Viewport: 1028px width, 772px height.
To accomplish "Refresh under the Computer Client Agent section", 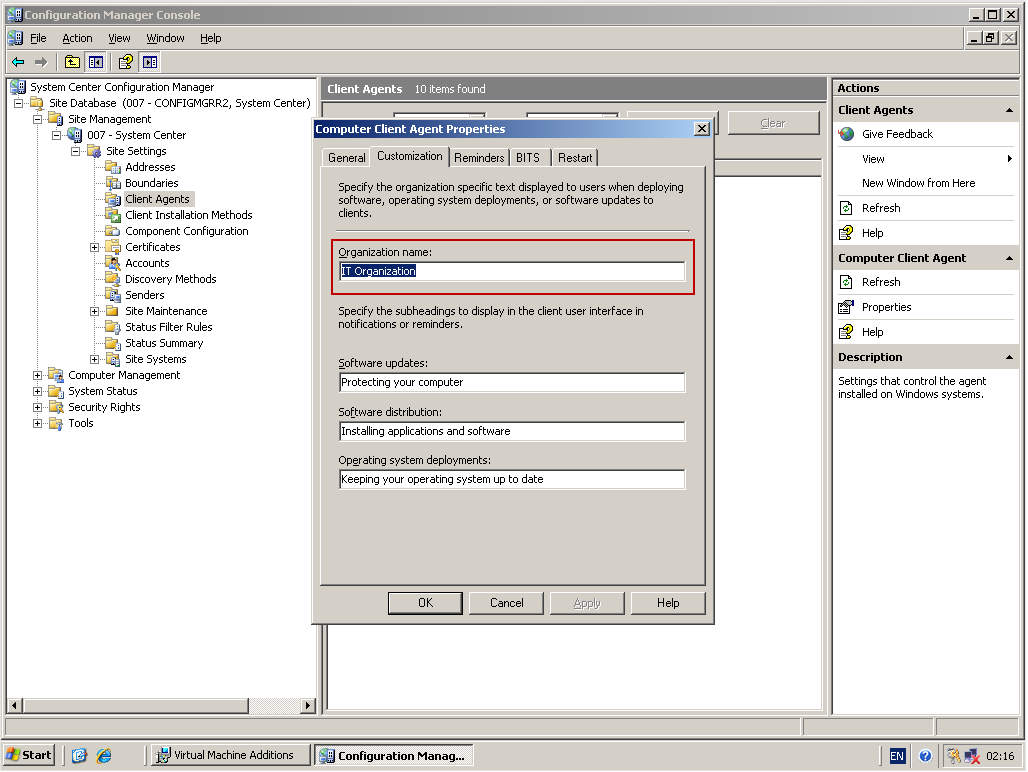I will click(880, 282).
